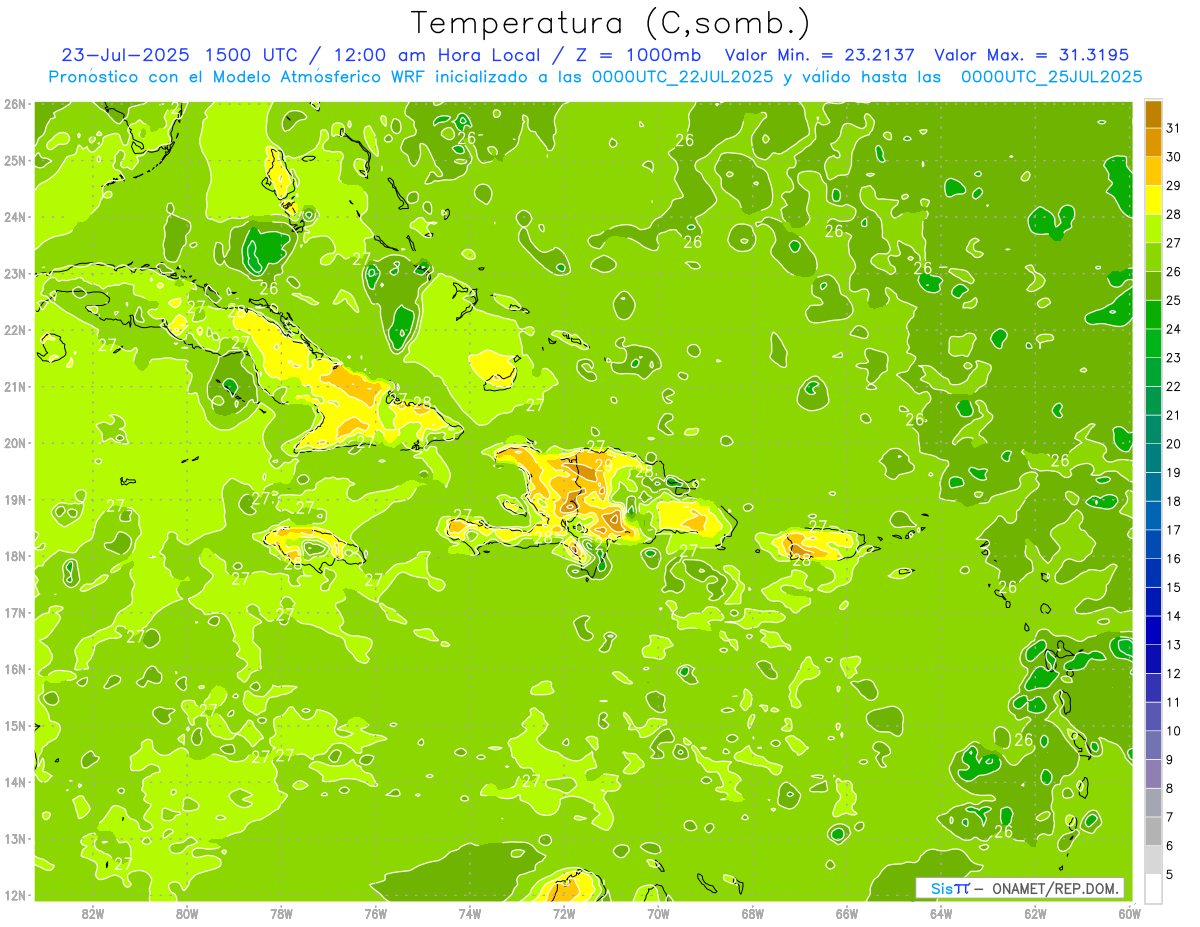This screenshot has width=1200, height=927.
Task: Select the '18N' latitude axis label
Action: [x=15, y=556]
